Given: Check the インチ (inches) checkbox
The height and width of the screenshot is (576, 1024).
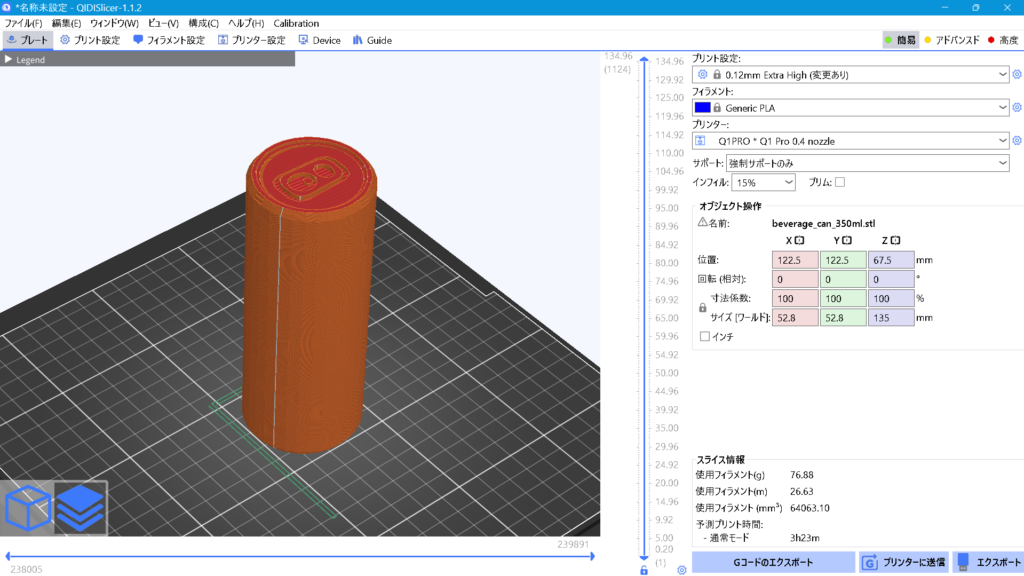Looking at the screenshot, I should 705,337.
